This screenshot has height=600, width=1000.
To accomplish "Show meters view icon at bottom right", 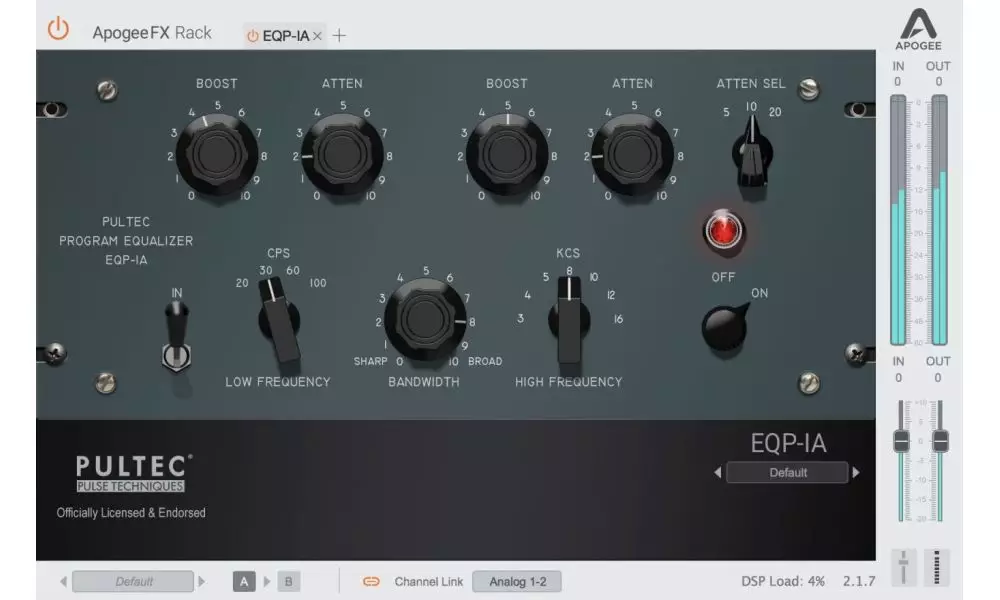I will pyautogui.click(x=937, y=567).
